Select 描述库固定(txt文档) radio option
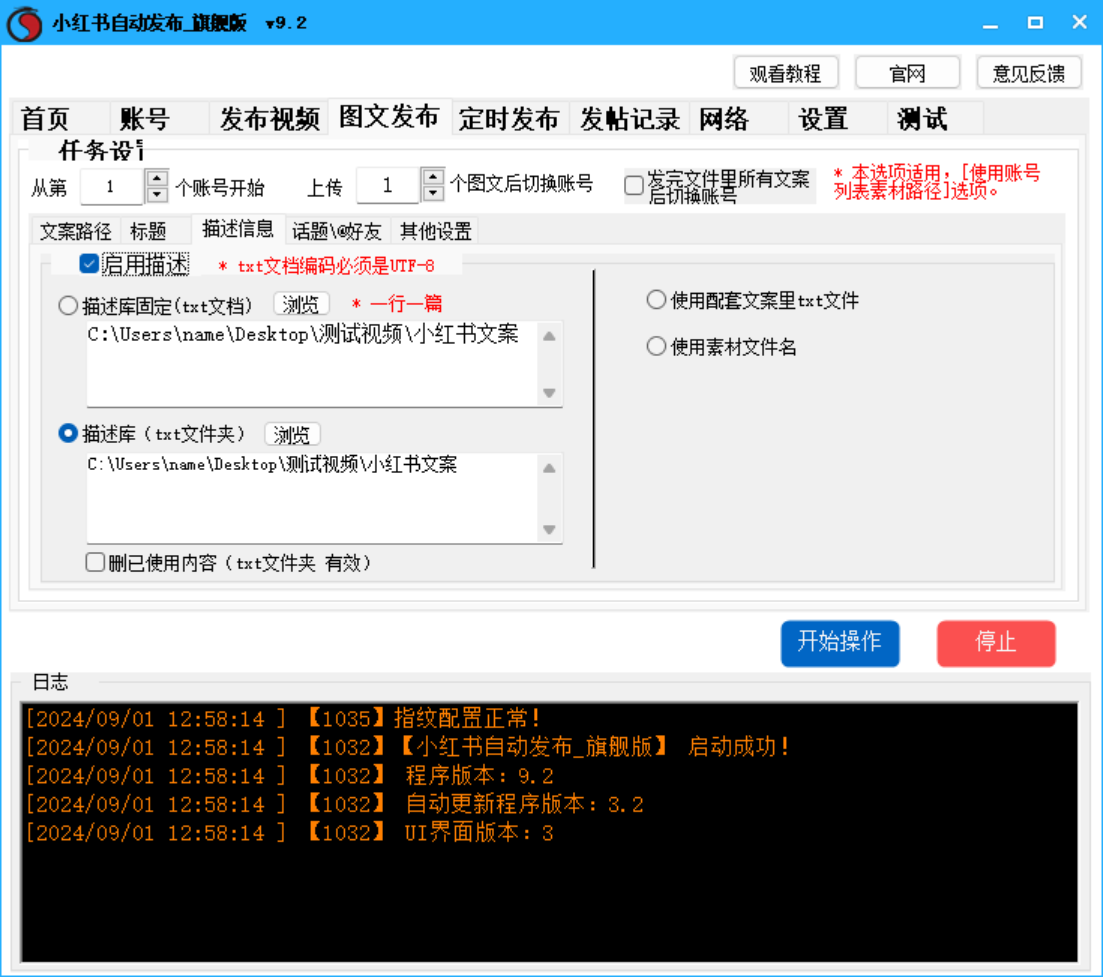This screenshot has height=977, width=1103. pos(68,305)
